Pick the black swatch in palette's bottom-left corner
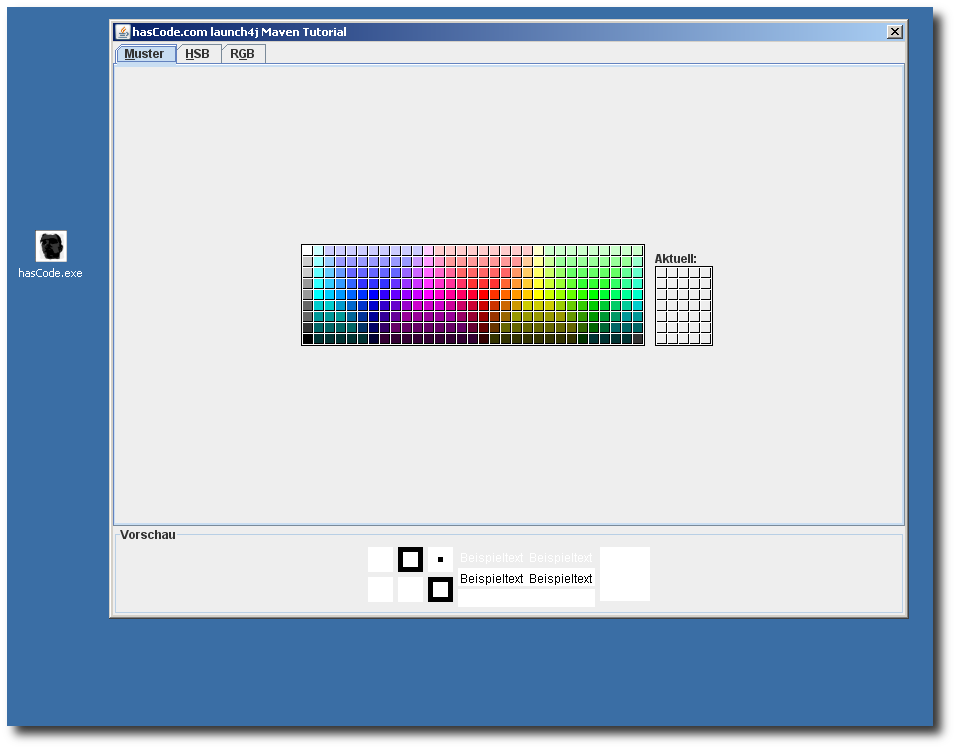 (x=308, y=339)
